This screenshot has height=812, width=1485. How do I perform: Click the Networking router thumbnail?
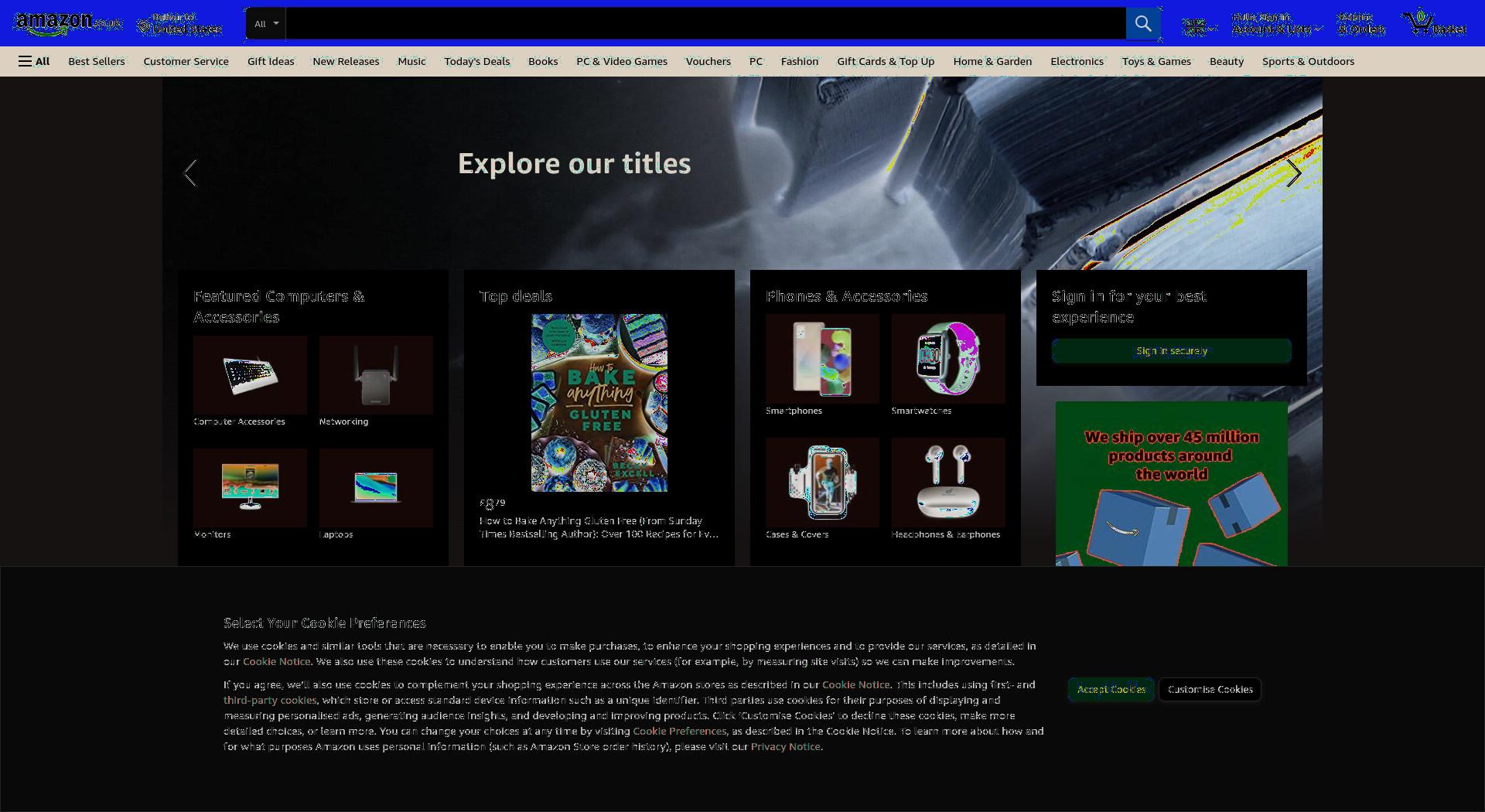376,375
